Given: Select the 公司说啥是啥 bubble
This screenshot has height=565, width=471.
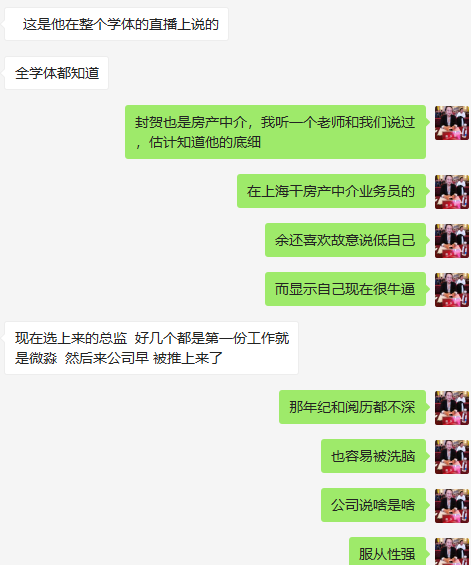Looking at the screenshot, I should click(x=373, y=505).
